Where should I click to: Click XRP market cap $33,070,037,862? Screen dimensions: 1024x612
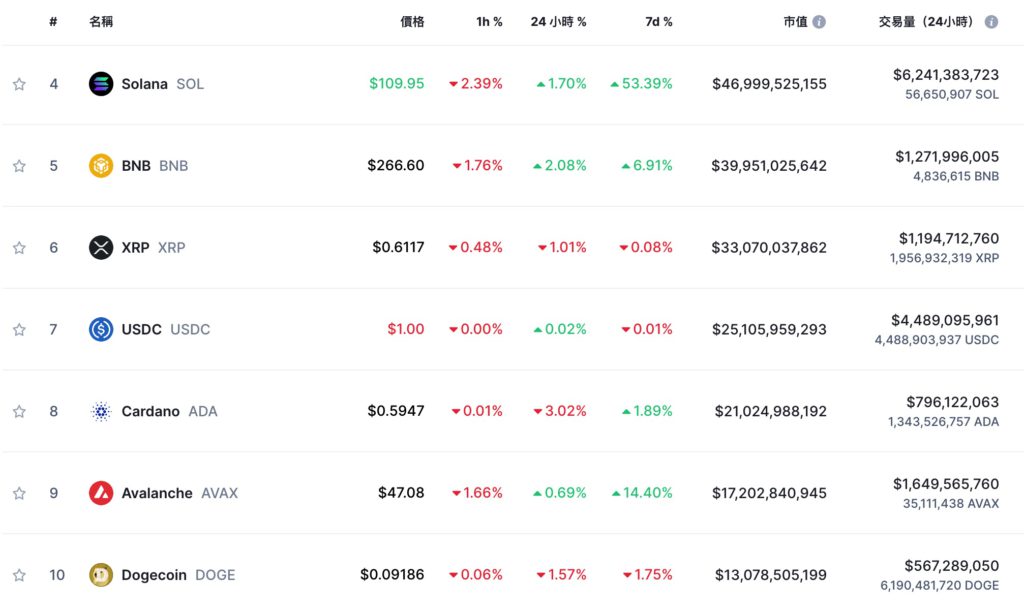pyautogui.click(x=769, y=248)
